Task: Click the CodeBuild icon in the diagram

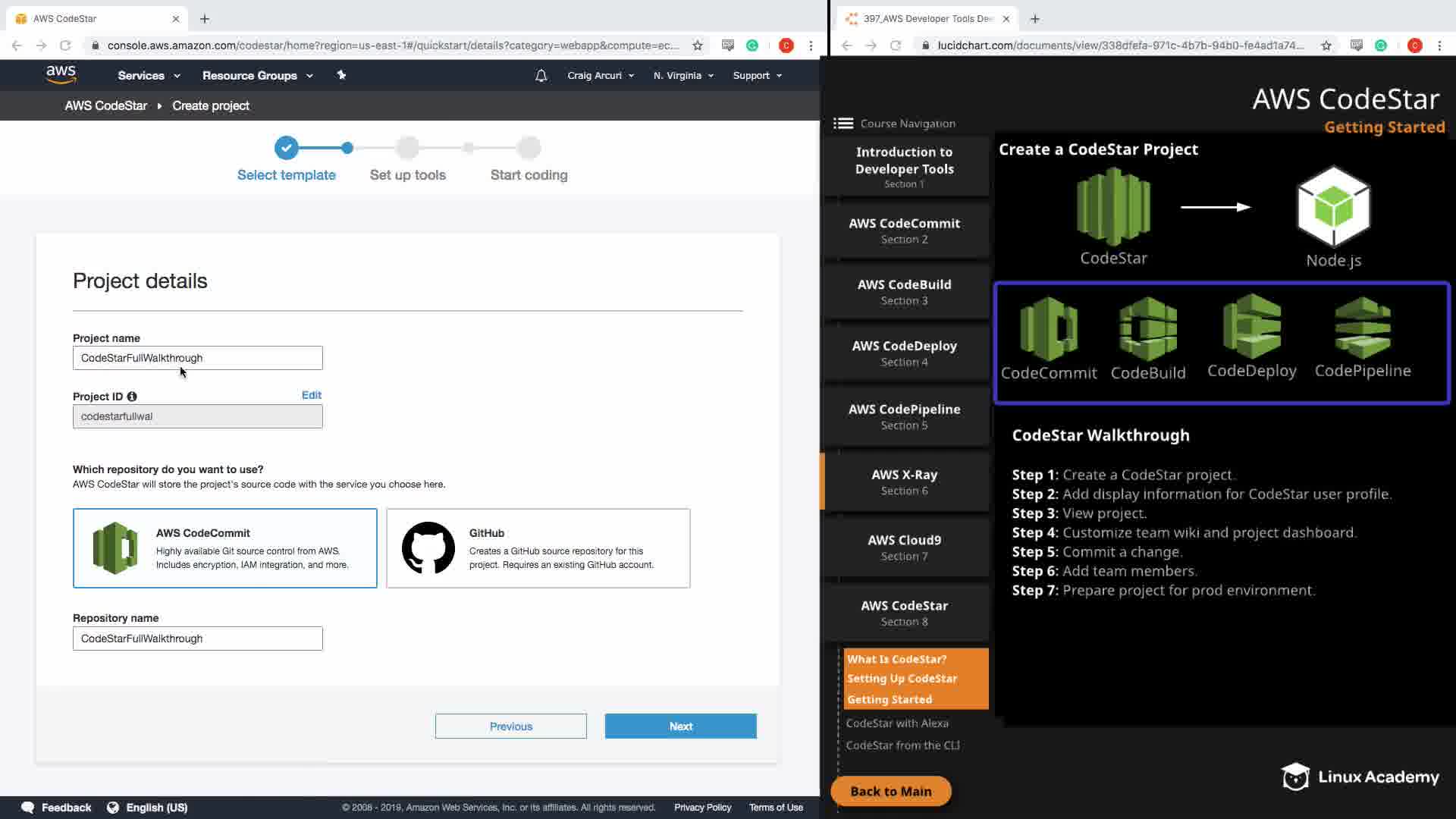Action: (1147, 329)
